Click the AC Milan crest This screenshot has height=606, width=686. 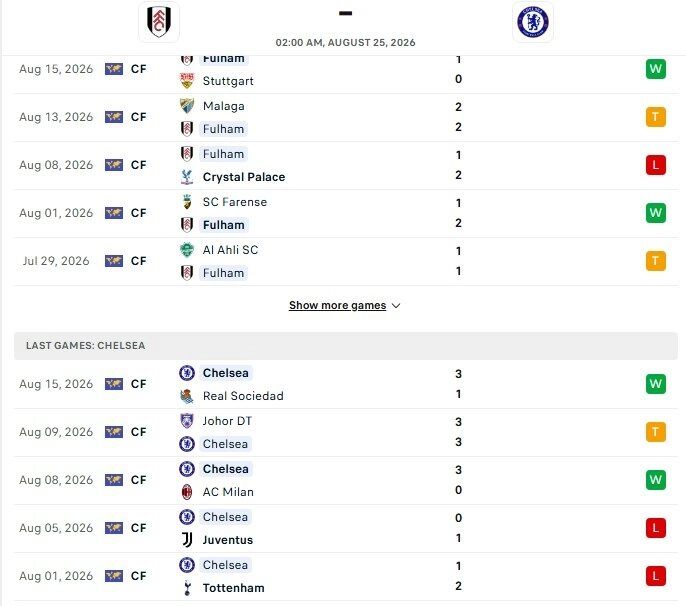[187, 492]
